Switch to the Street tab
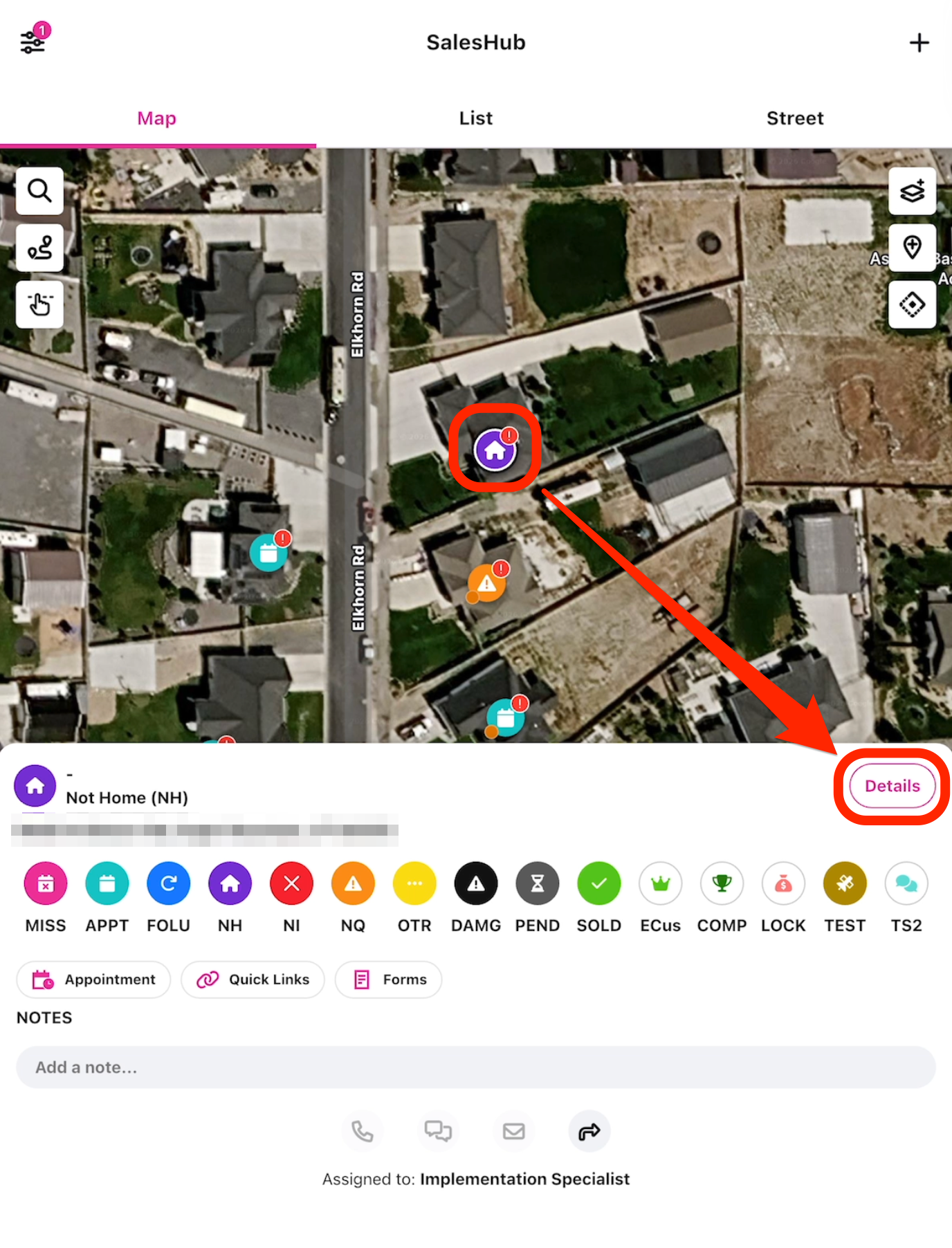Viewport: 952px width, 1248px height. (794, 118)
